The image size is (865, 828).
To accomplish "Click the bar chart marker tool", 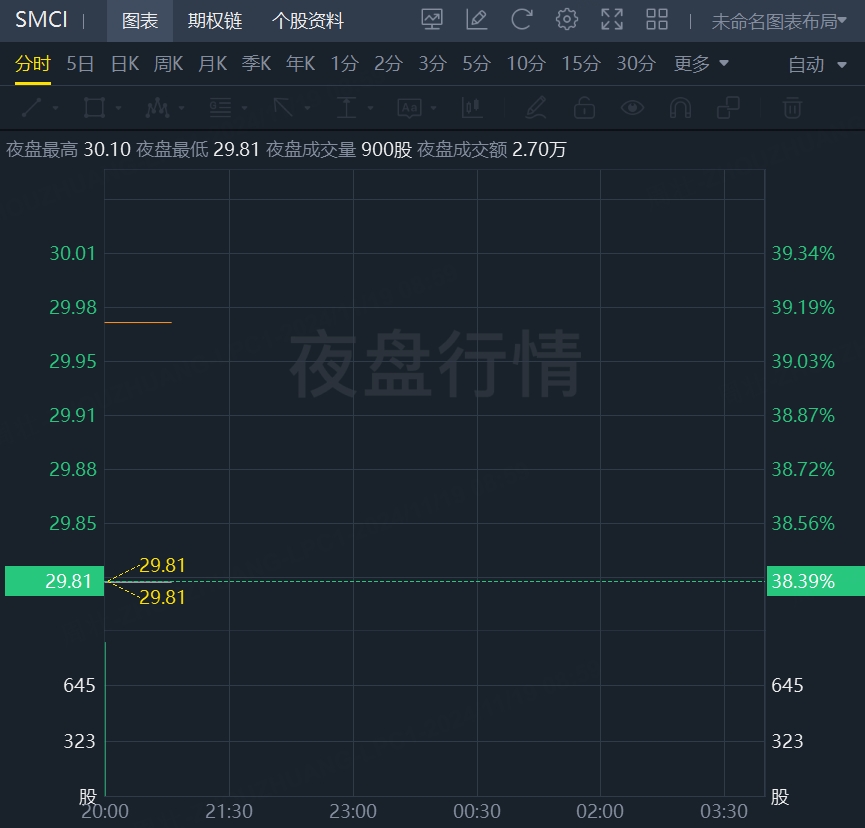I will 473,108.
